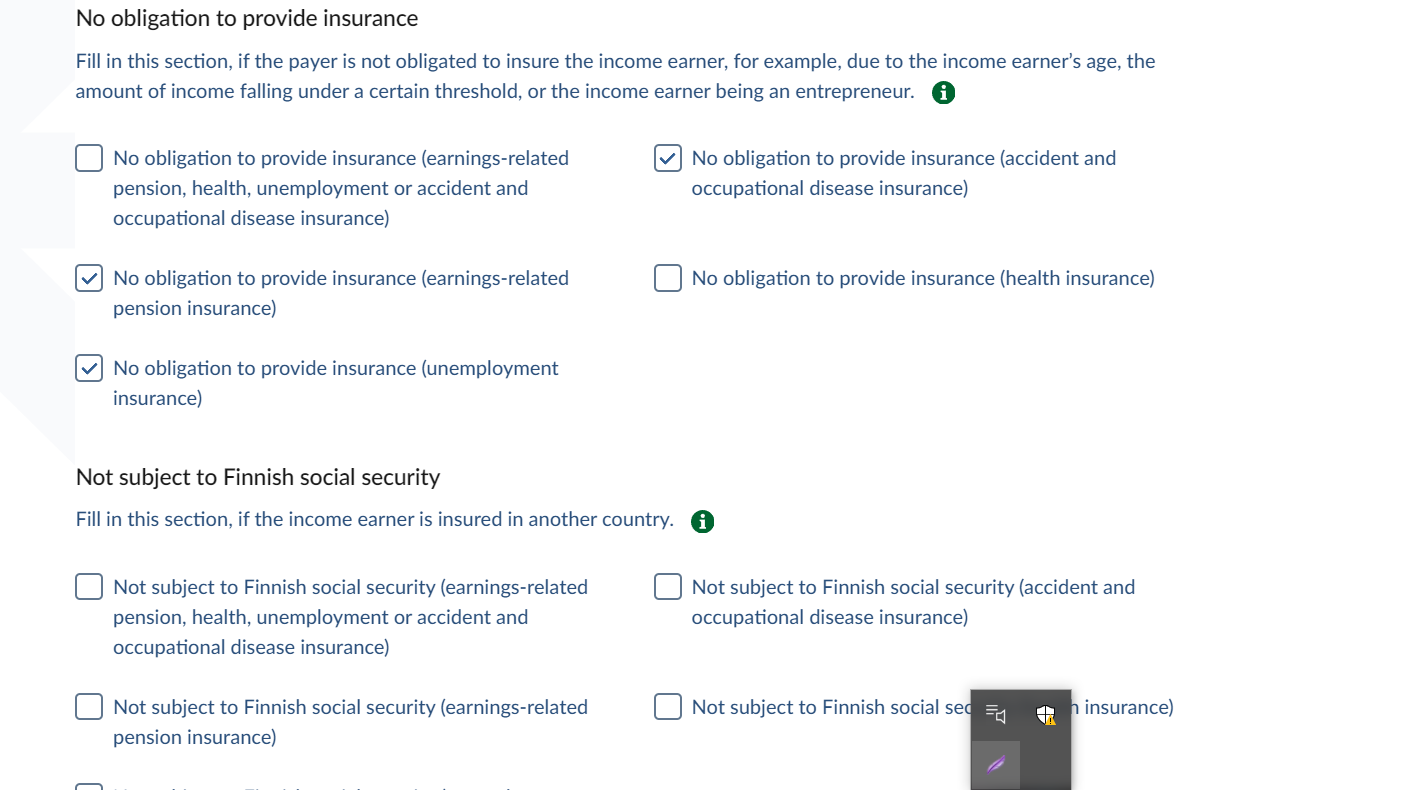1426x790 pixels.
Task: Open the speaker audio icon in tray popup
Action: pos(995,714)
